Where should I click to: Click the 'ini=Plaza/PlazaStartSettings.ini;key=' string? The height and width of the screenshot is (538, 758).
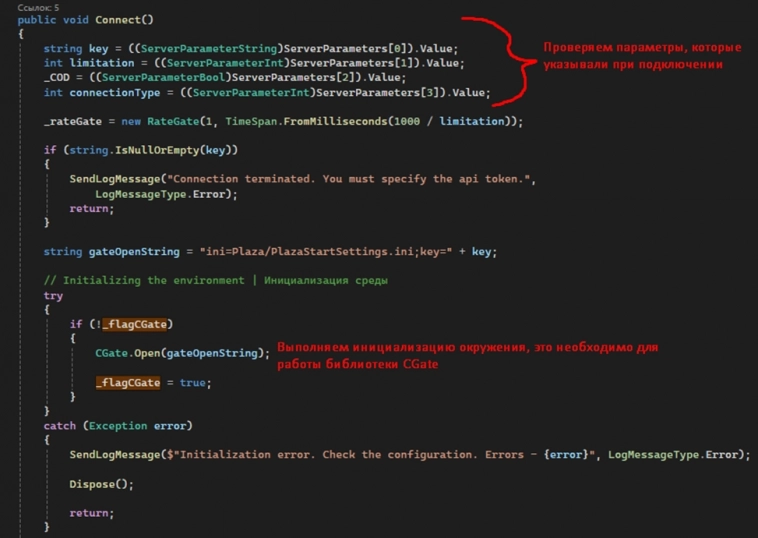(326, 251)
